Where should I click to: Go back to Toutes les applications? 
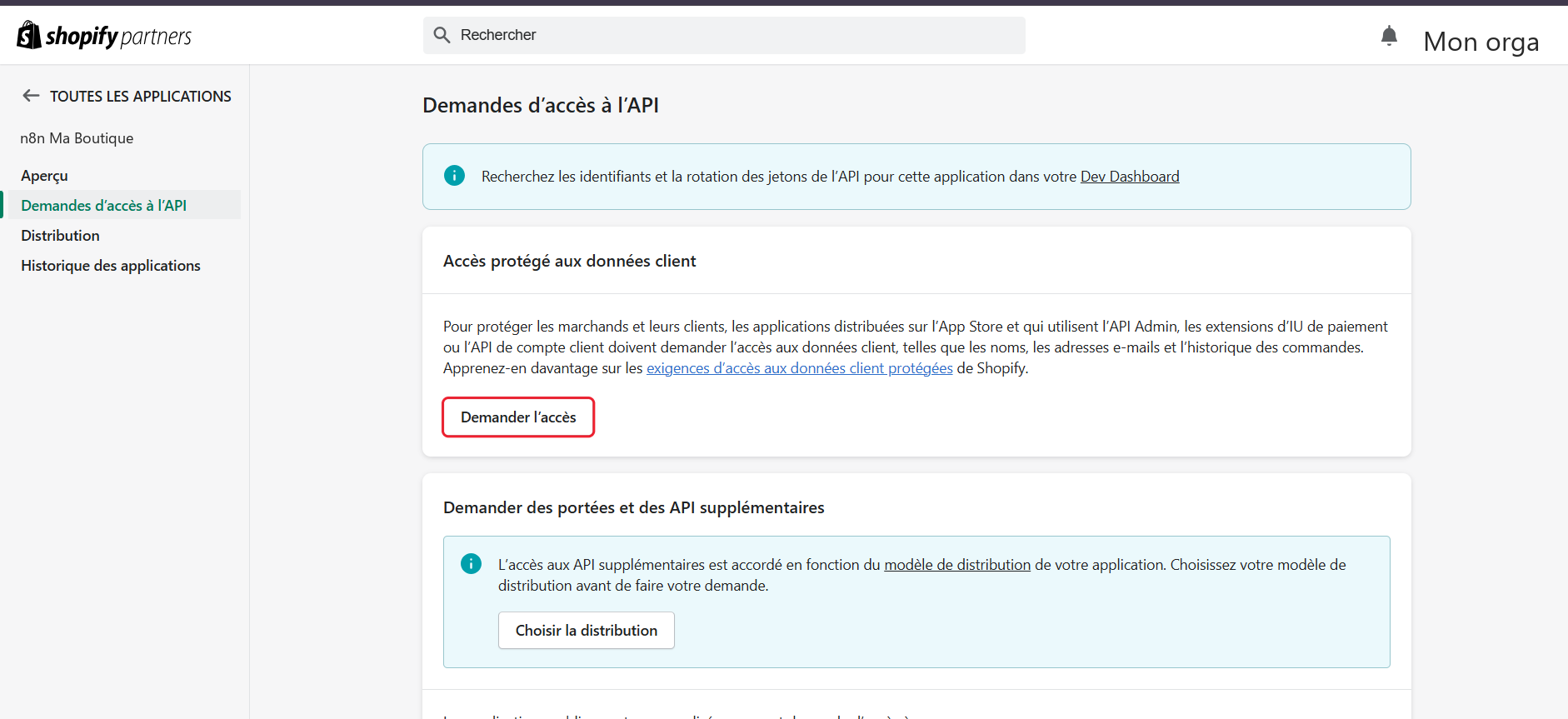140,96
